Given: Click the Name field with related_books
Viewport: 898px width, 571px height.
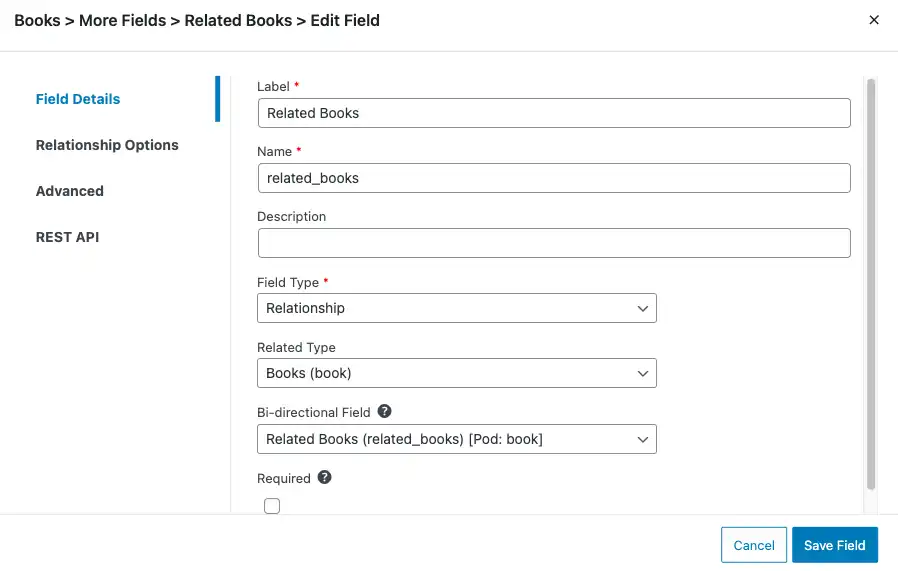Looking at the screenshot, I should pyautogui.click(x=554, y=178).
